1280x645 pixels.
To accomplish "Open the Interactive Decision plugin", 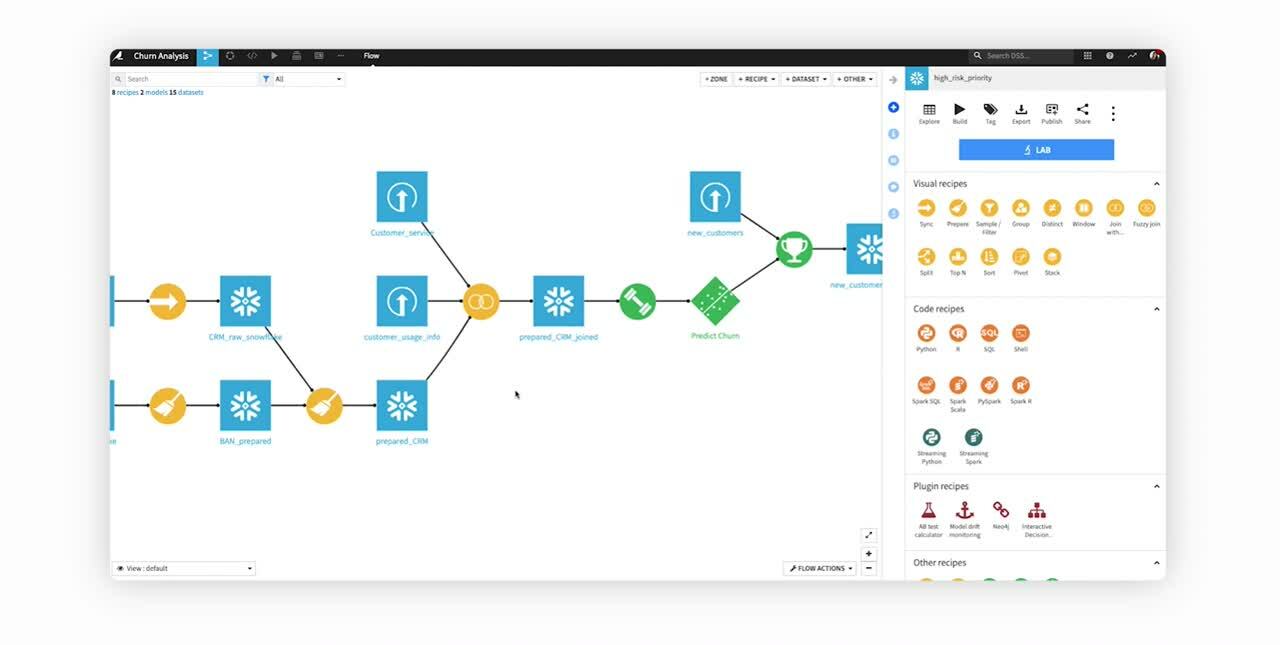I will pyautogui.click(x=1037, y=510).
